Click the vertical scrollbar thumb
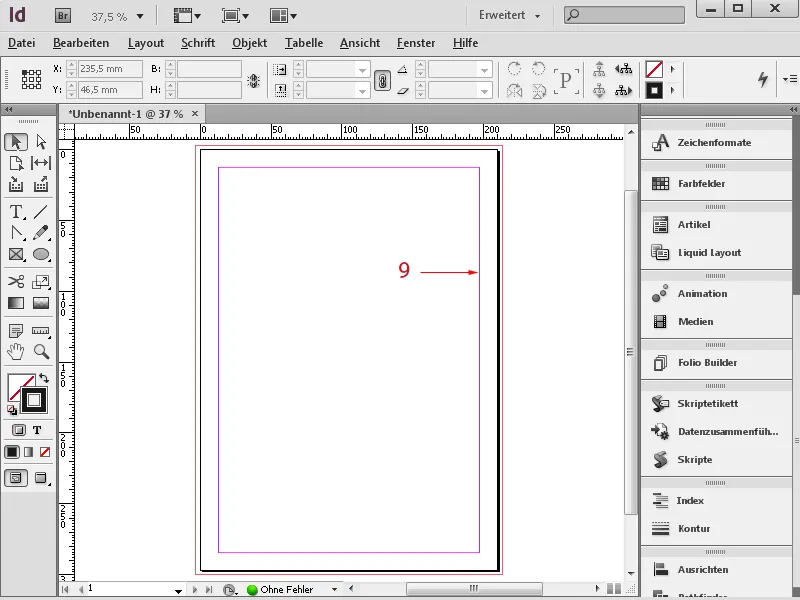 pos(631,352)
